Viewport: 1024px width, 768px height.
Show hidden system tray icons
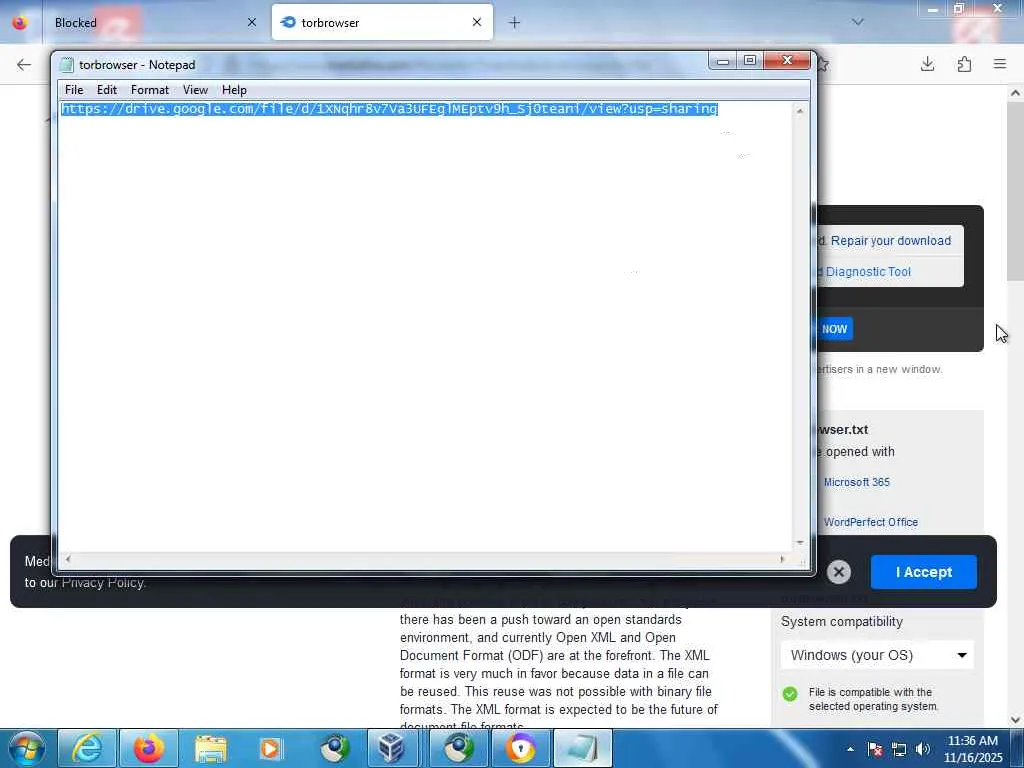pos(850,749)
